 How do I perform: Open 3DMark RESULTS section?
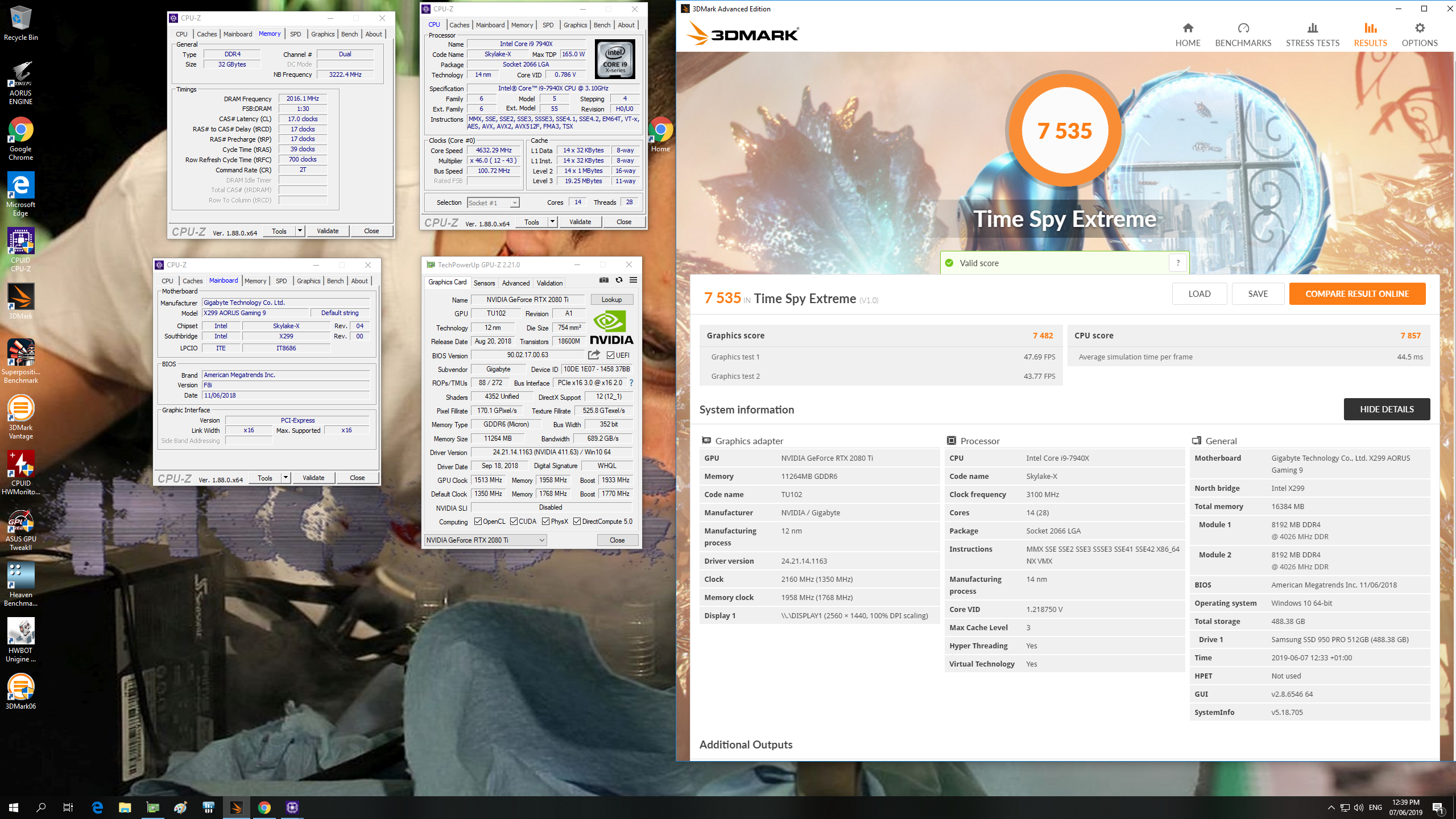[x=1370, y=34]
